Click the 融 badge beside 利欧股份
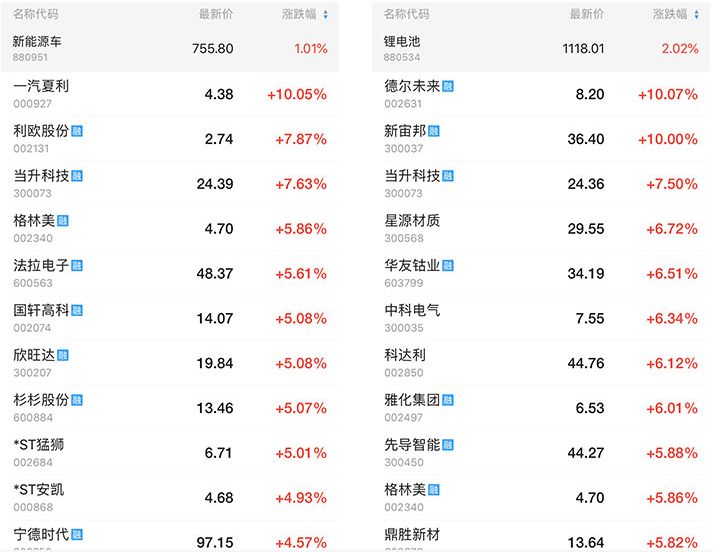This screenshot has width=713, height=552. [x=77, y=131]
